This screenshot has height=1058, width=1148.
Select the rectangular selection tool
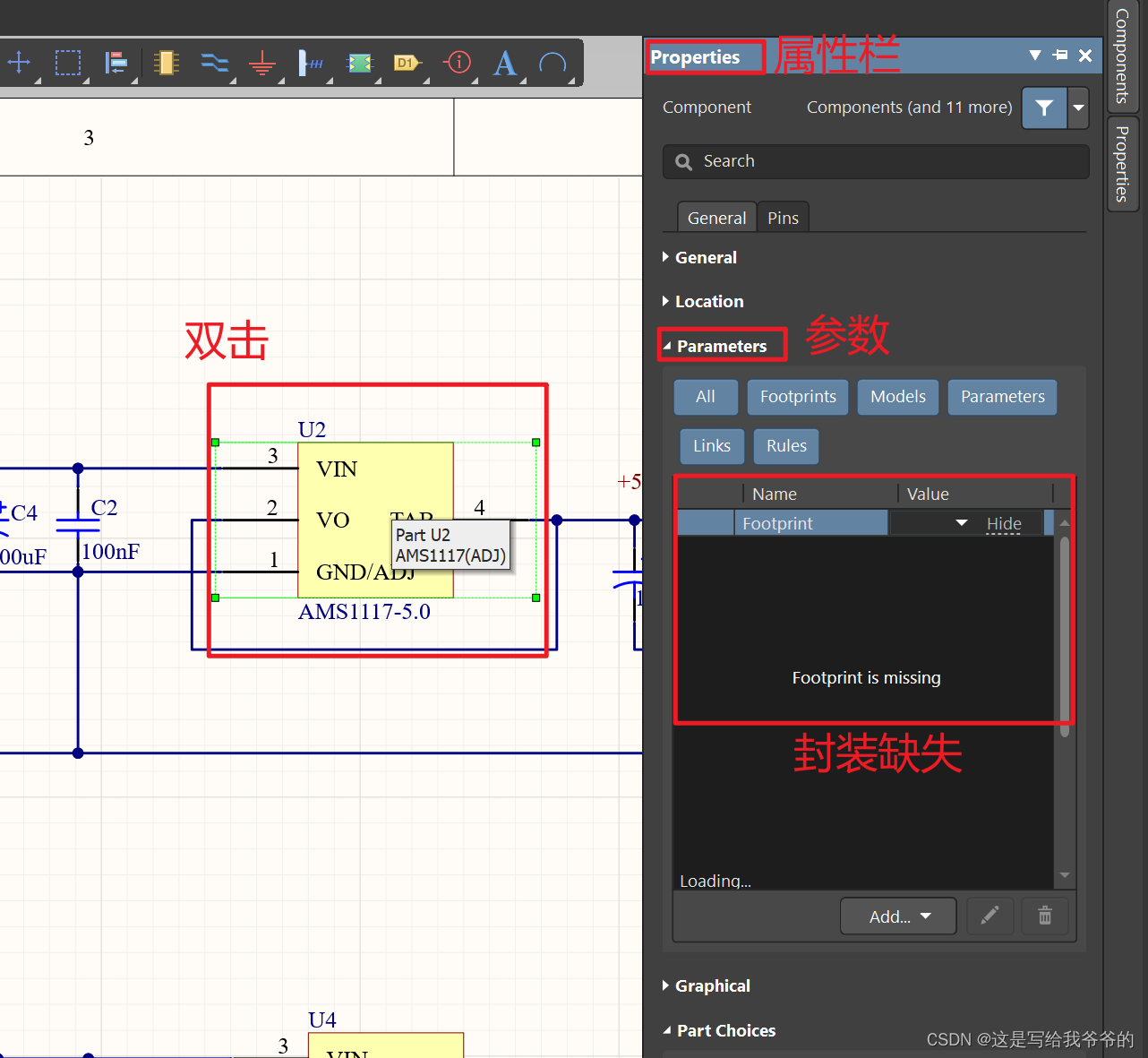tap(68, 63)
